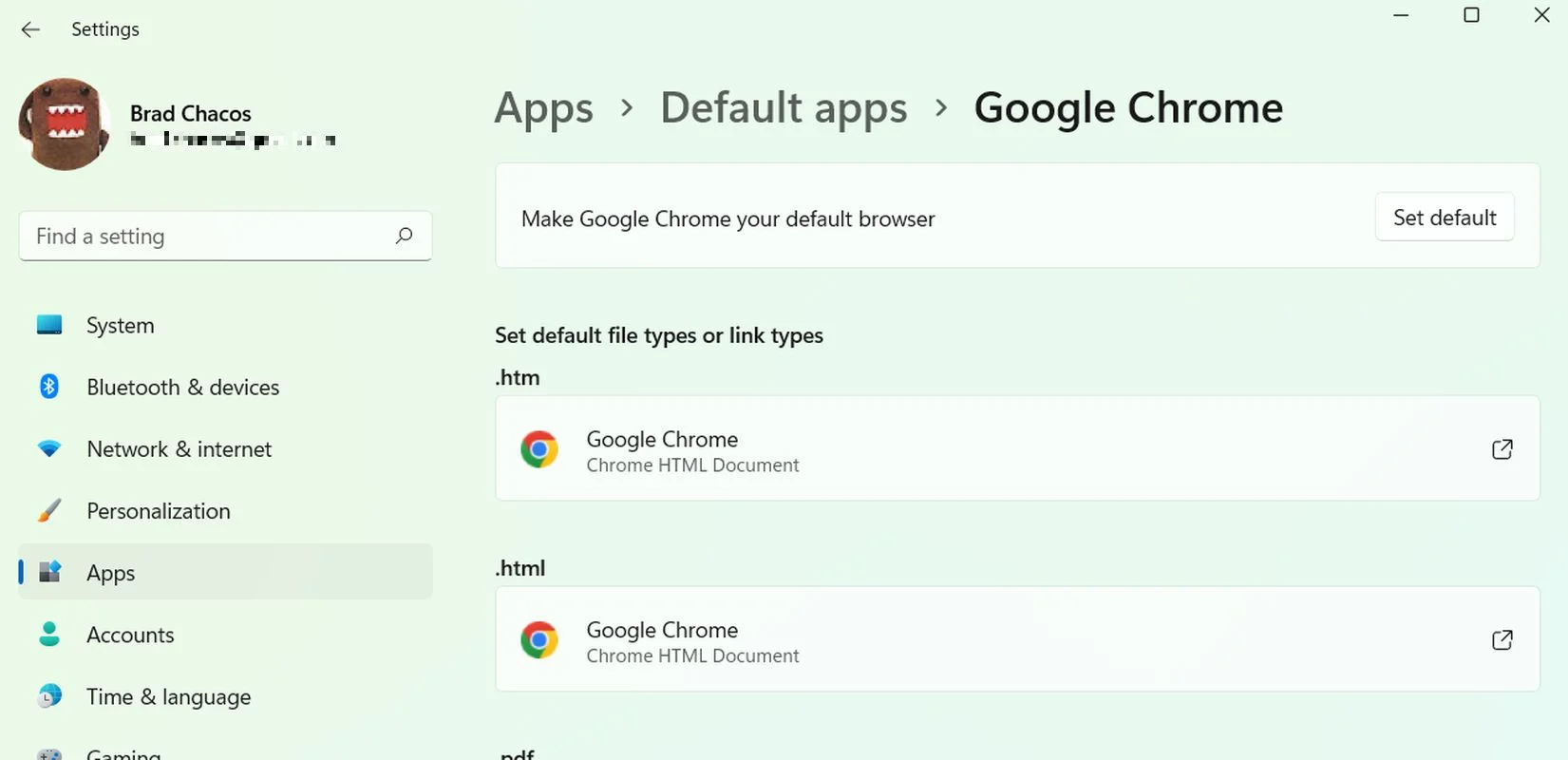Go to Default apps breadcrumb

[784, 108]
